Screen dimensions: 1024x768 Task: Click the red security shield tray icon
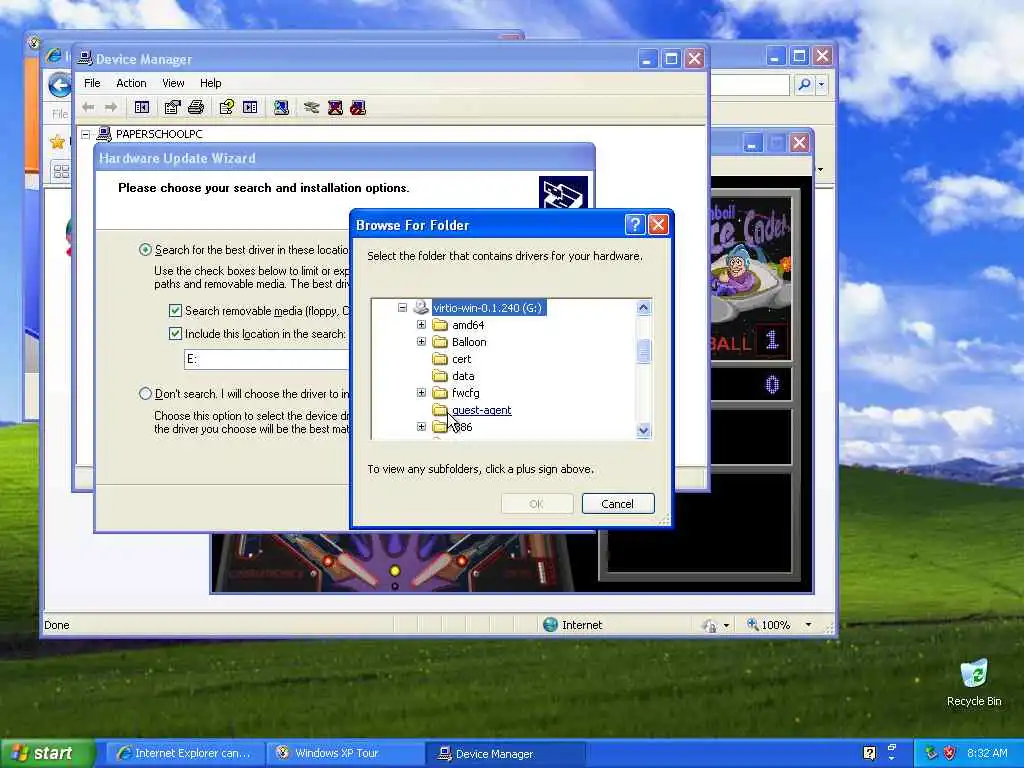pyautogui.click(x=950, y=753)
